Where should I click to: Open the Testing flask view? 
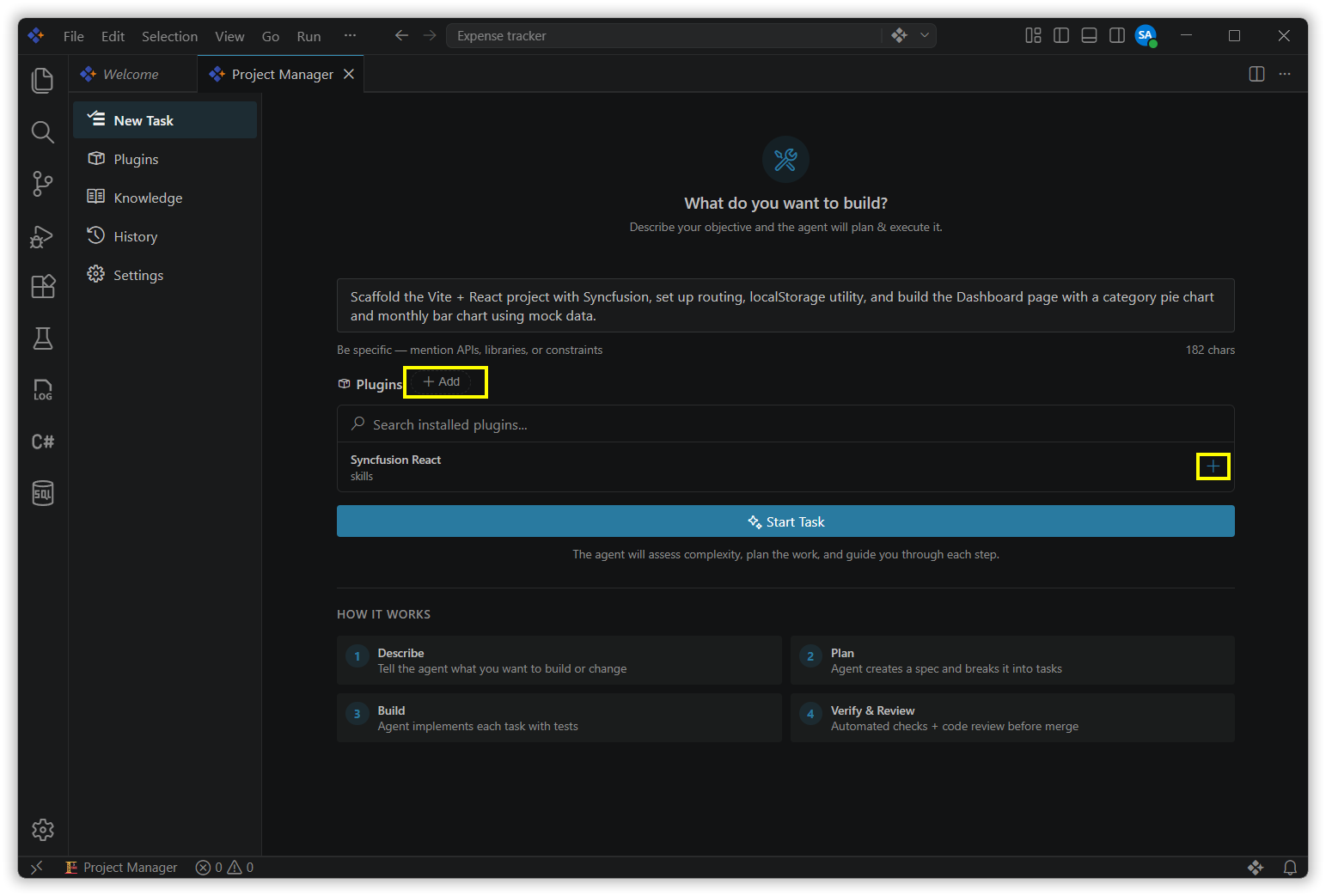coord(42,338)
